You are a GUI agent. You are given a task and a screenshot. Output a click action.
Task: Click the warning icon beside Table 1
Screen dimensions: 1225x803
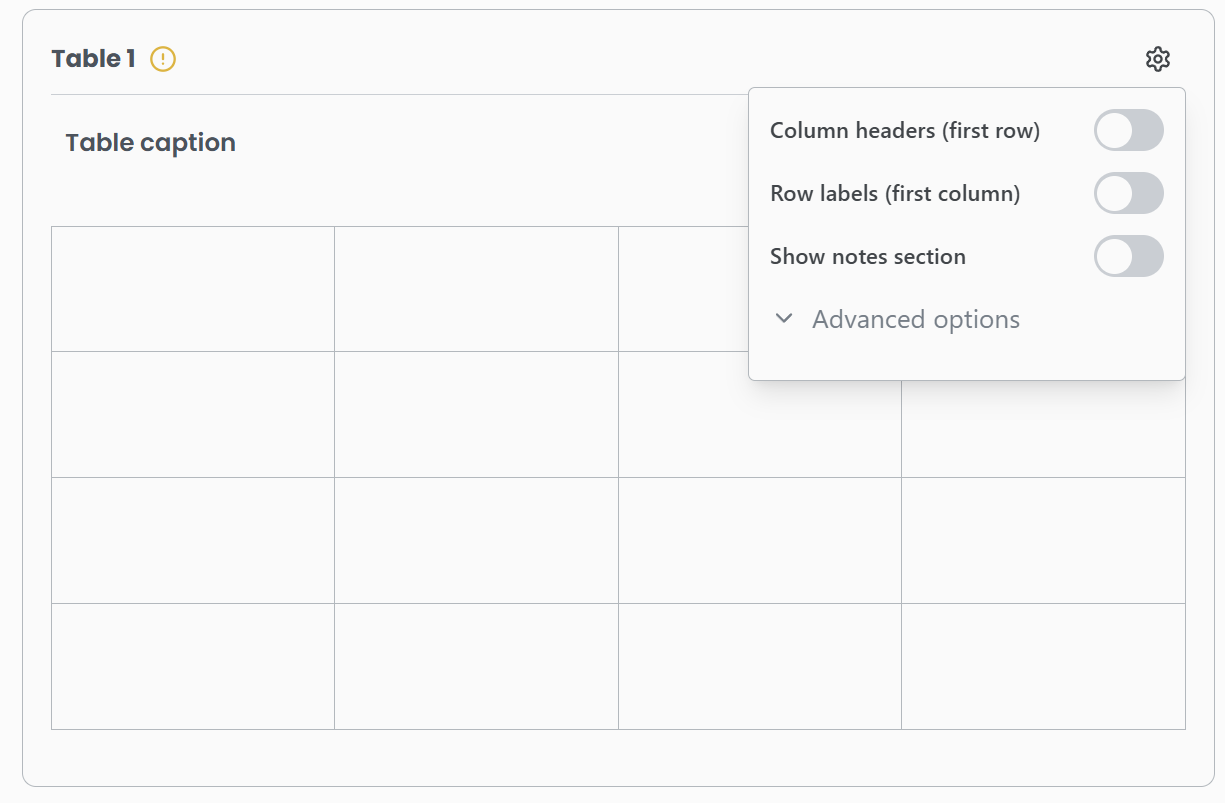point(163,60)
